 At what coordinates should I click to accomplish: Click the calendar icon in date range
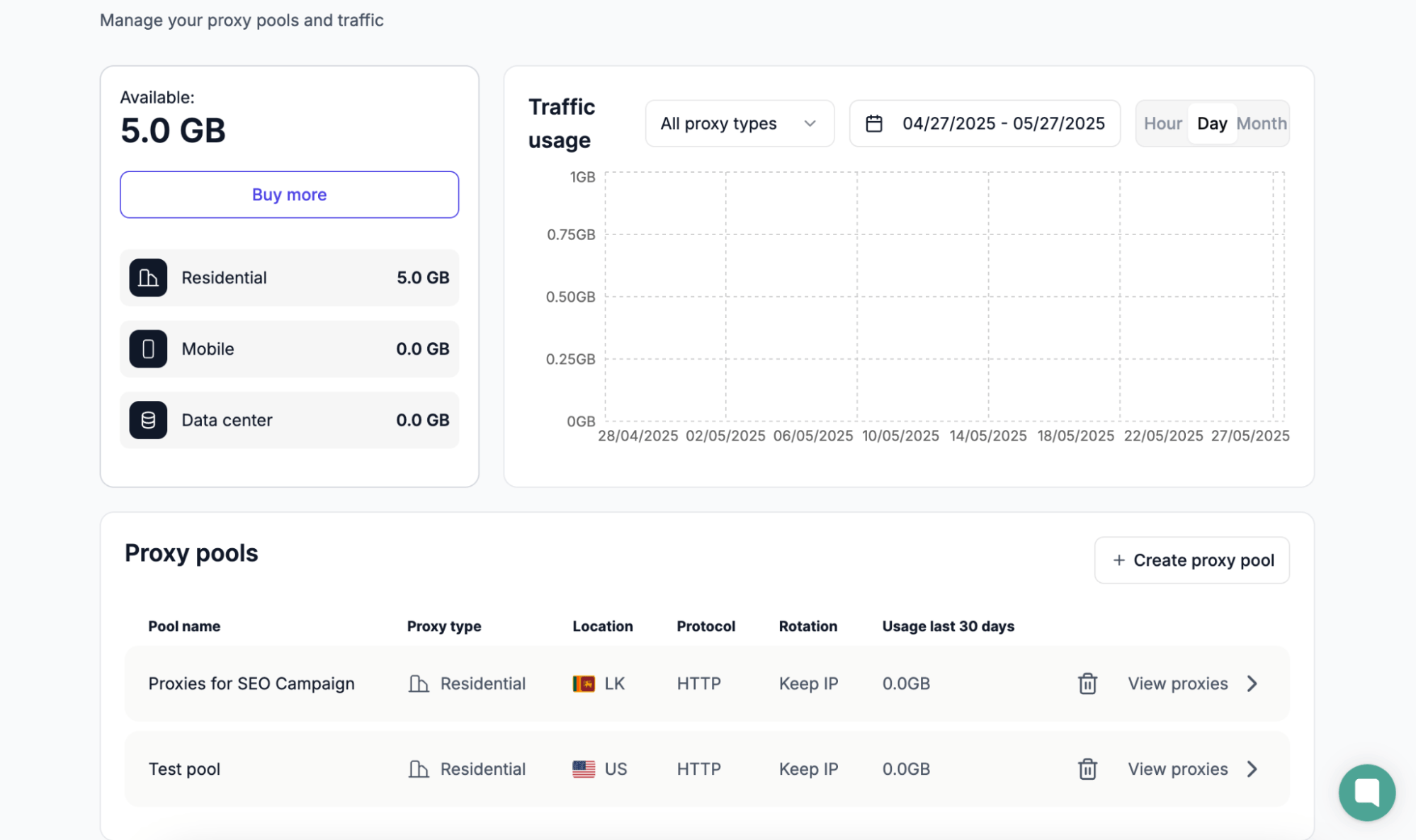pyautogui.click(x=874, y=123)
